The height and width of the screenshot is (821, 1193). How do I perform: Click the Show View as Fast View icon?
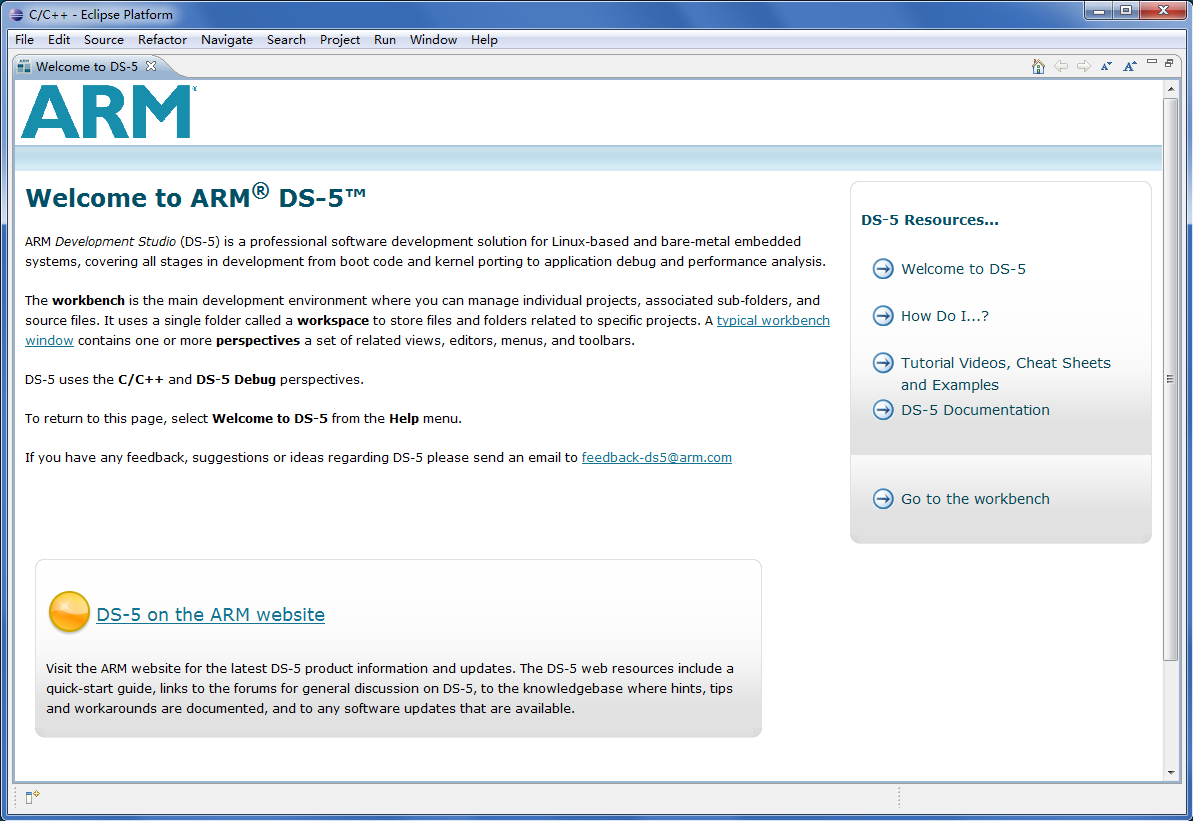pos(32,797)
